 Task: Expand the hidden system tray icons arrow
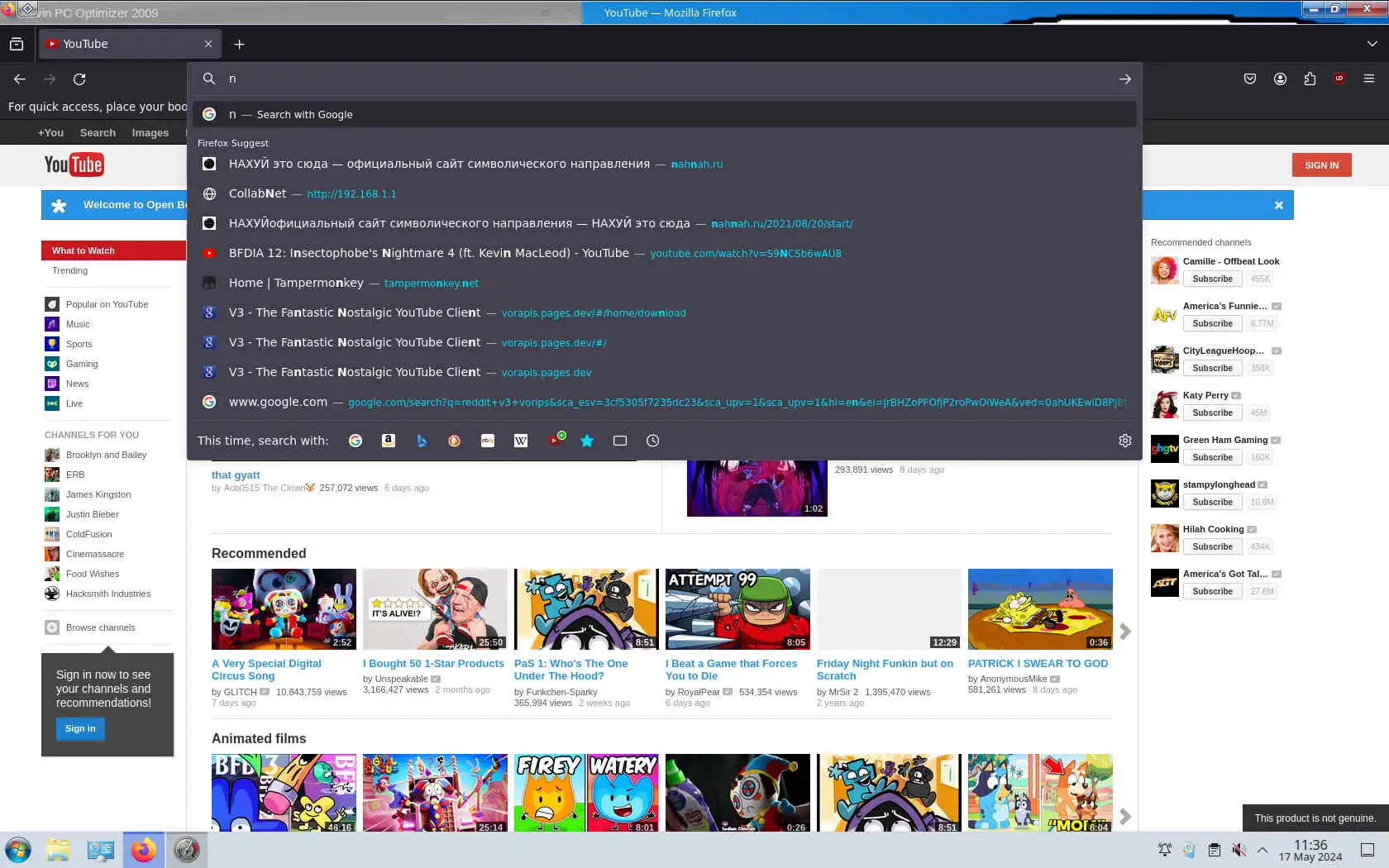1263,850
